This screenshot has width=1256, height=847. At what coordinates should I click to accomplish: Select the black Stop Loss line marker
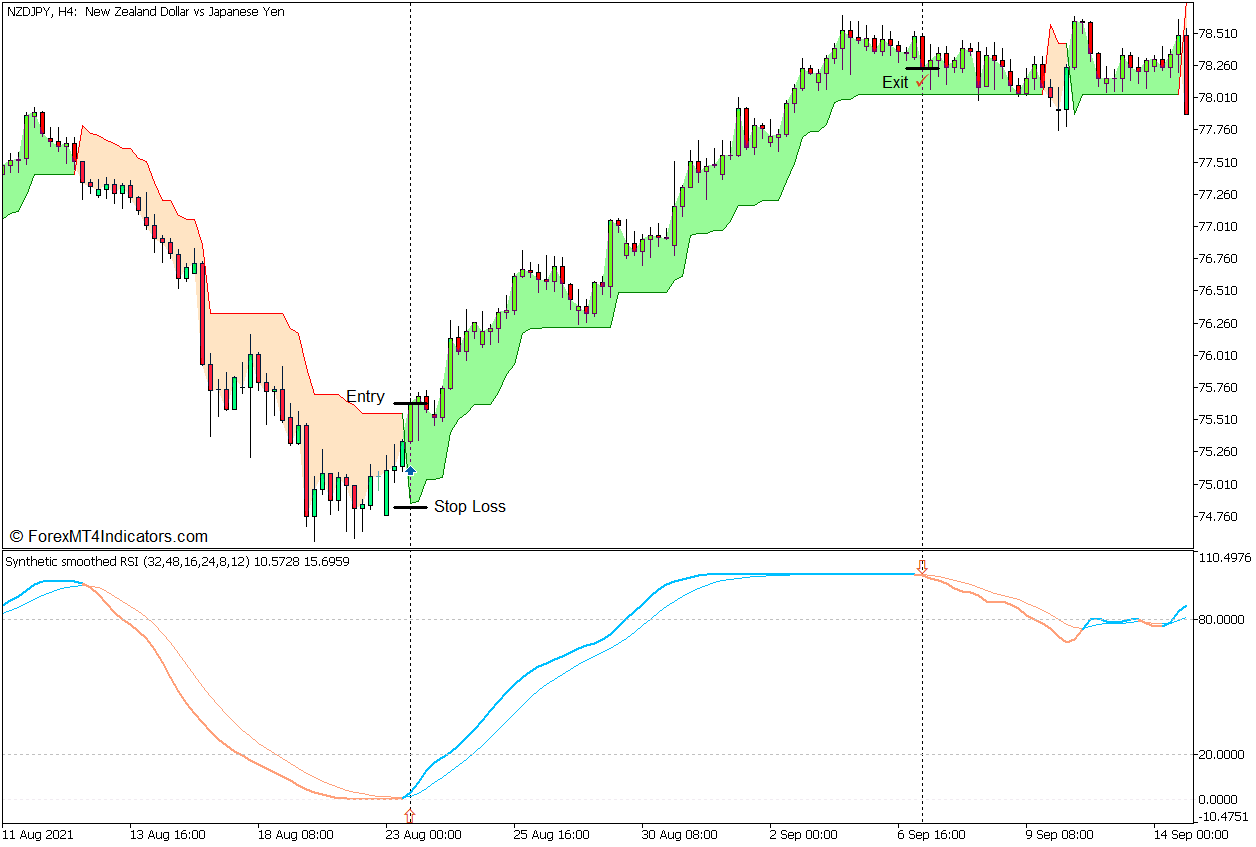[410, 507]
